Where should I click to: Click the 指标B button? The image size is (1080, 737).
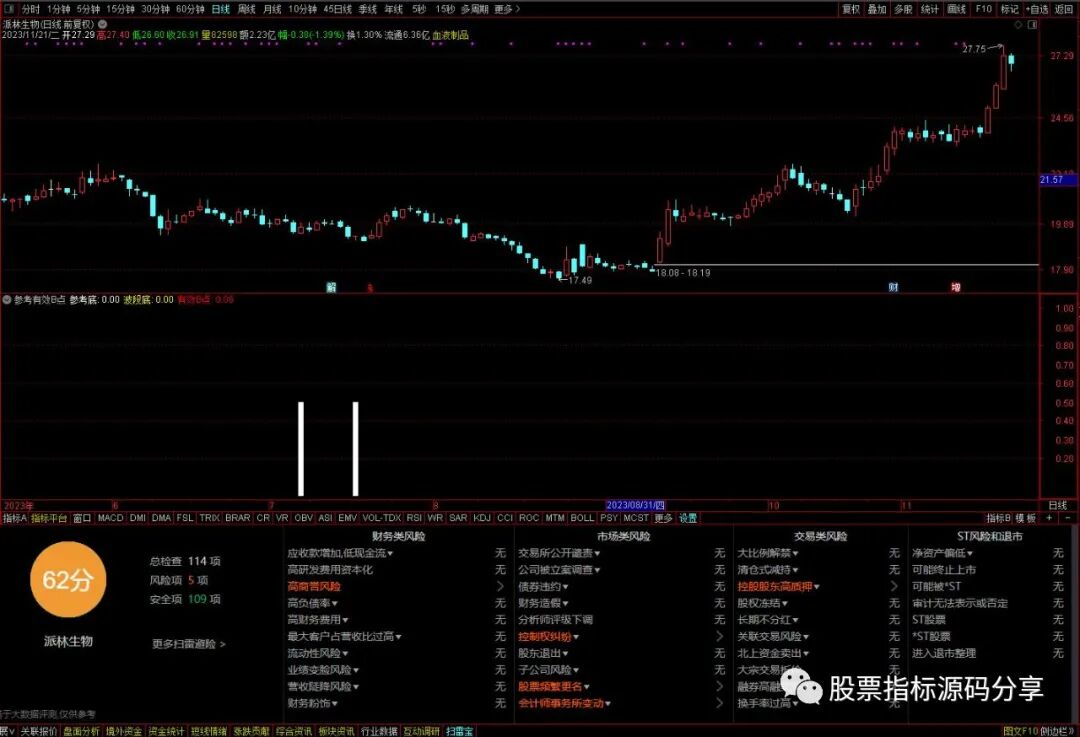coord(998,518)
